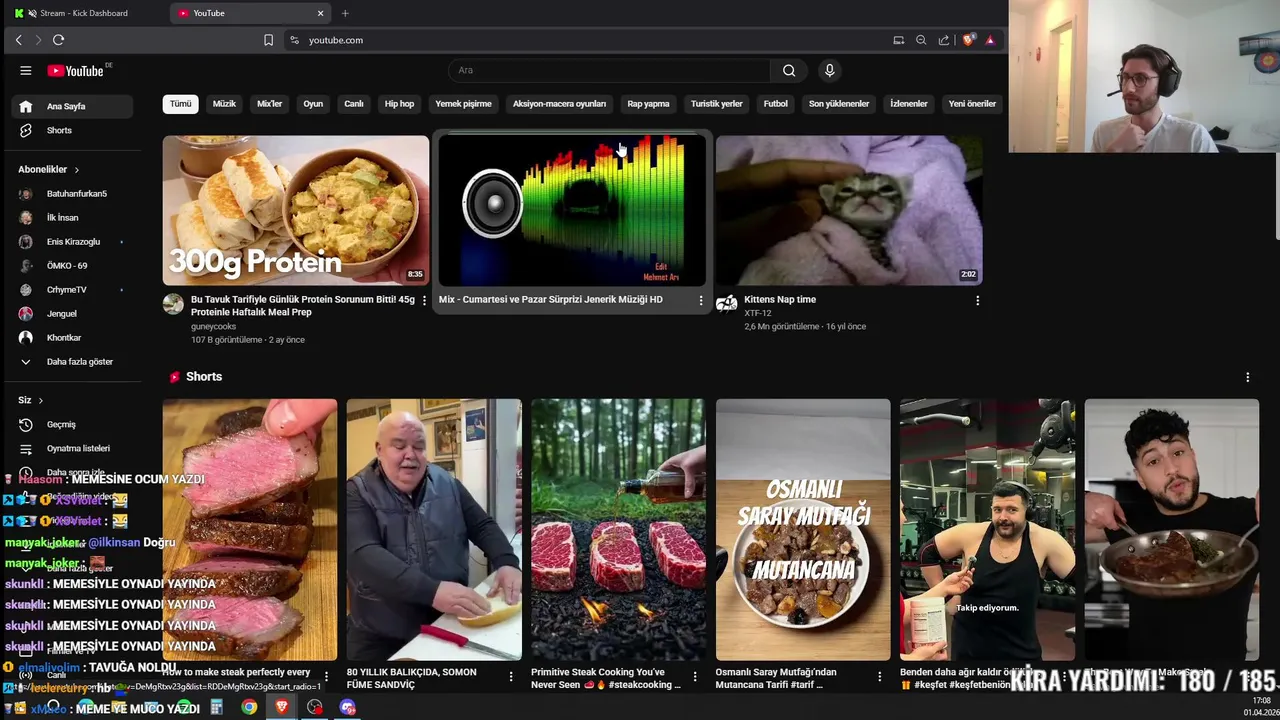Open options for 80 YILLIK BALIKÇIDA short
1280x720 pixels.
[x=510, y=677]
